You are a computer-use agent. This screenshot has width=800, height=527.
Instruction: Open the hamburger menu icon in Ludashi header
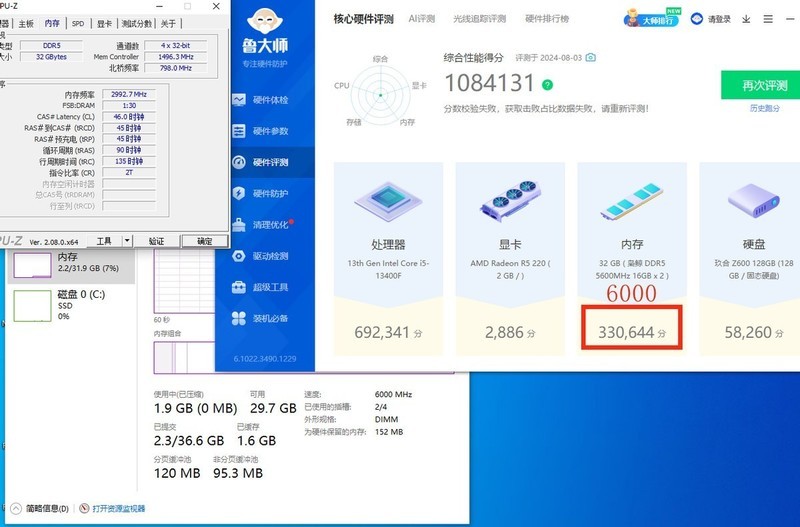[768, 19]
